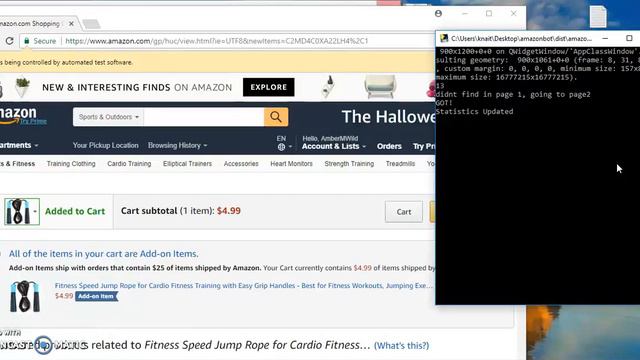Click the Try Prime text under Amazon logo
Screen dimensions: 640x360
(33, 122)
